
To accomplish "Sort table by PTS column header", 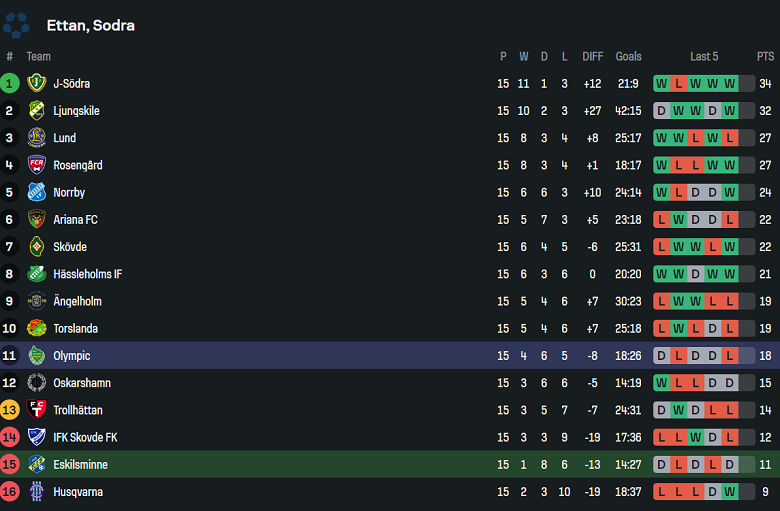I will (765, 57).
